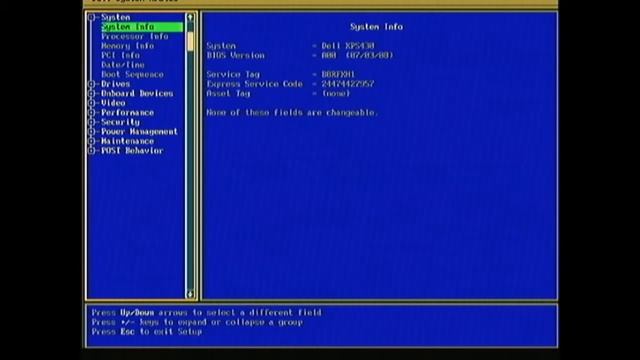Click the menu scrollbar down arrow

190,294
